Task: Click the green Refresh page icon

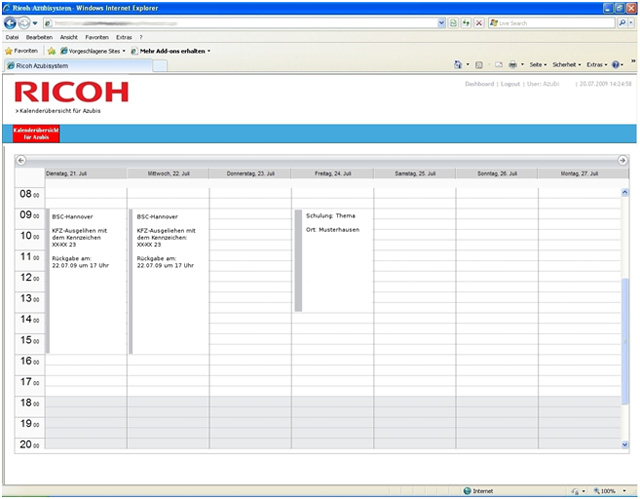Action: click(467, 23)
